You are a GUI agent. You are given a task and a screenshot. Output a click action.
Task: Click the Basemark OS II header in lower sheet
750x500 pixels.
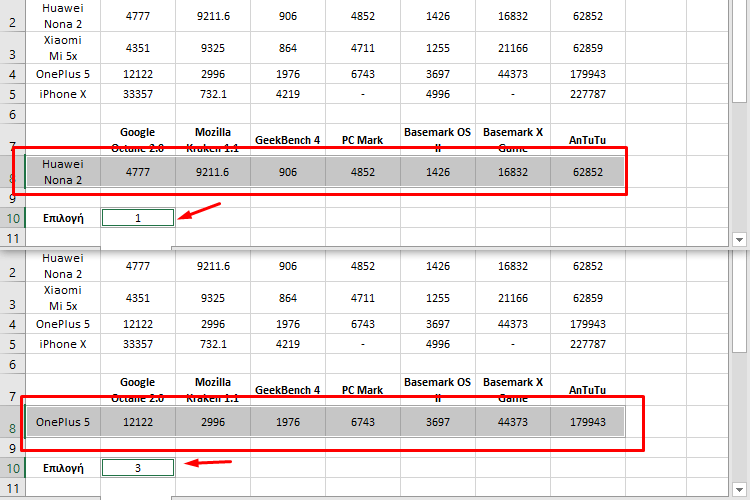(438, 390)
